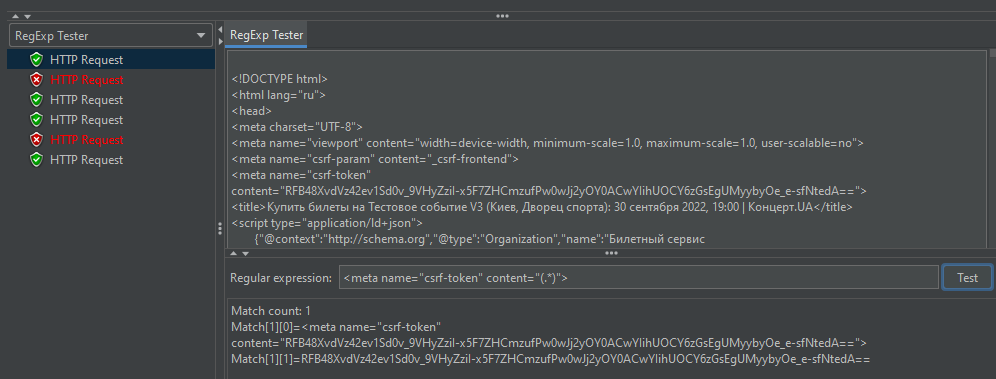Expand the response text with the down arrow above Regular expression
The width and height of the screenshot is (996, 379).
tap(245, 253)
